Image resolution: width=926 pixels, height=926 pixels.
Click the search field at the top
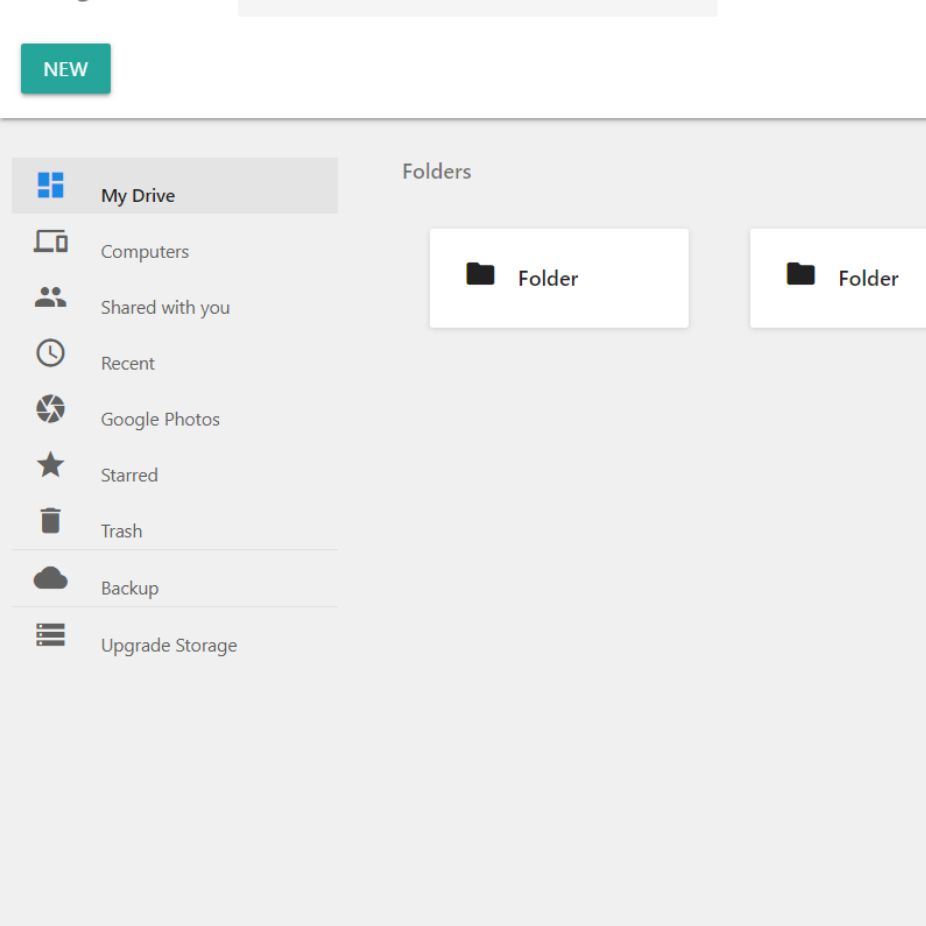click(477, 8)
